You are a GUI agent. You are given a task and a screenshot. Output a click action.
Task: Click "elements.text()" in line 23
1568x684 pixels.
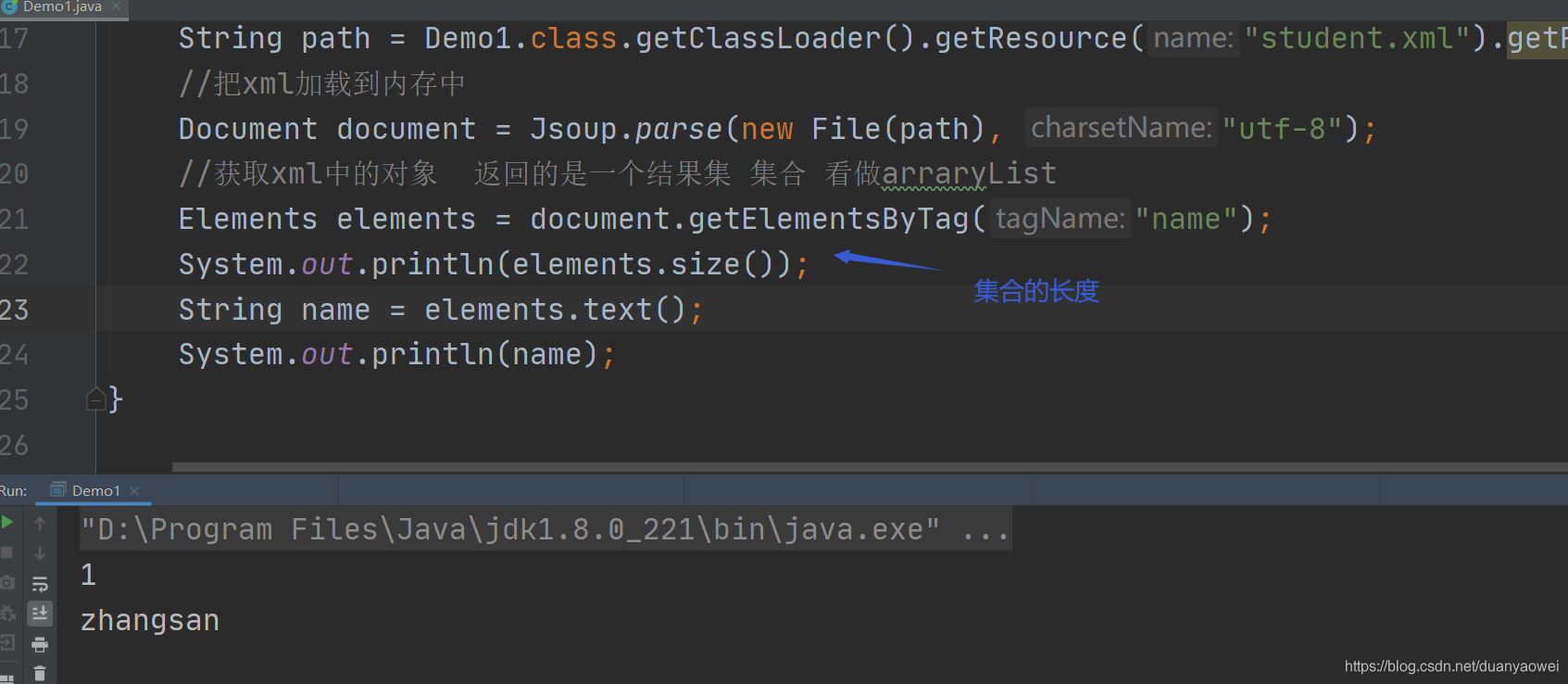point(555,310)
